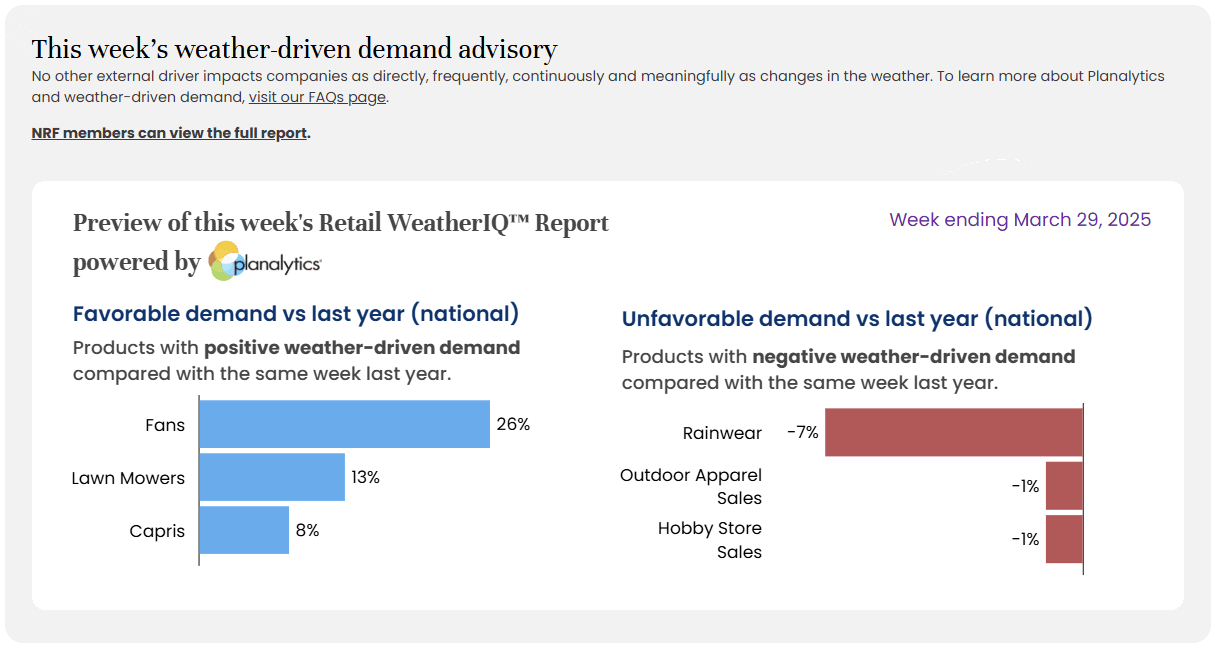
Task: Click 'Favorable demand vs last year (national)' heading
Action: [296, 314]
